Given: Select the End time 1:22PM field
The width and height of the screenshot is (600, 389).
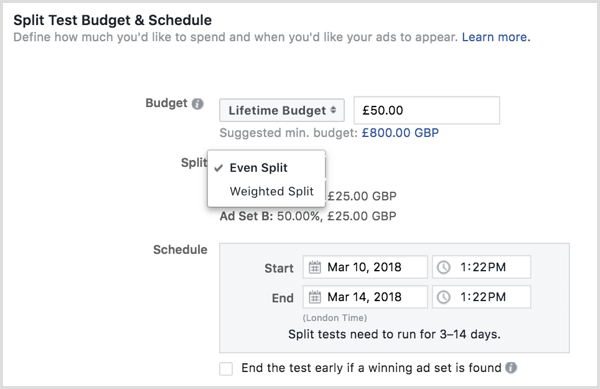Looking at the screenshot, I should click(x=481, y=297).
